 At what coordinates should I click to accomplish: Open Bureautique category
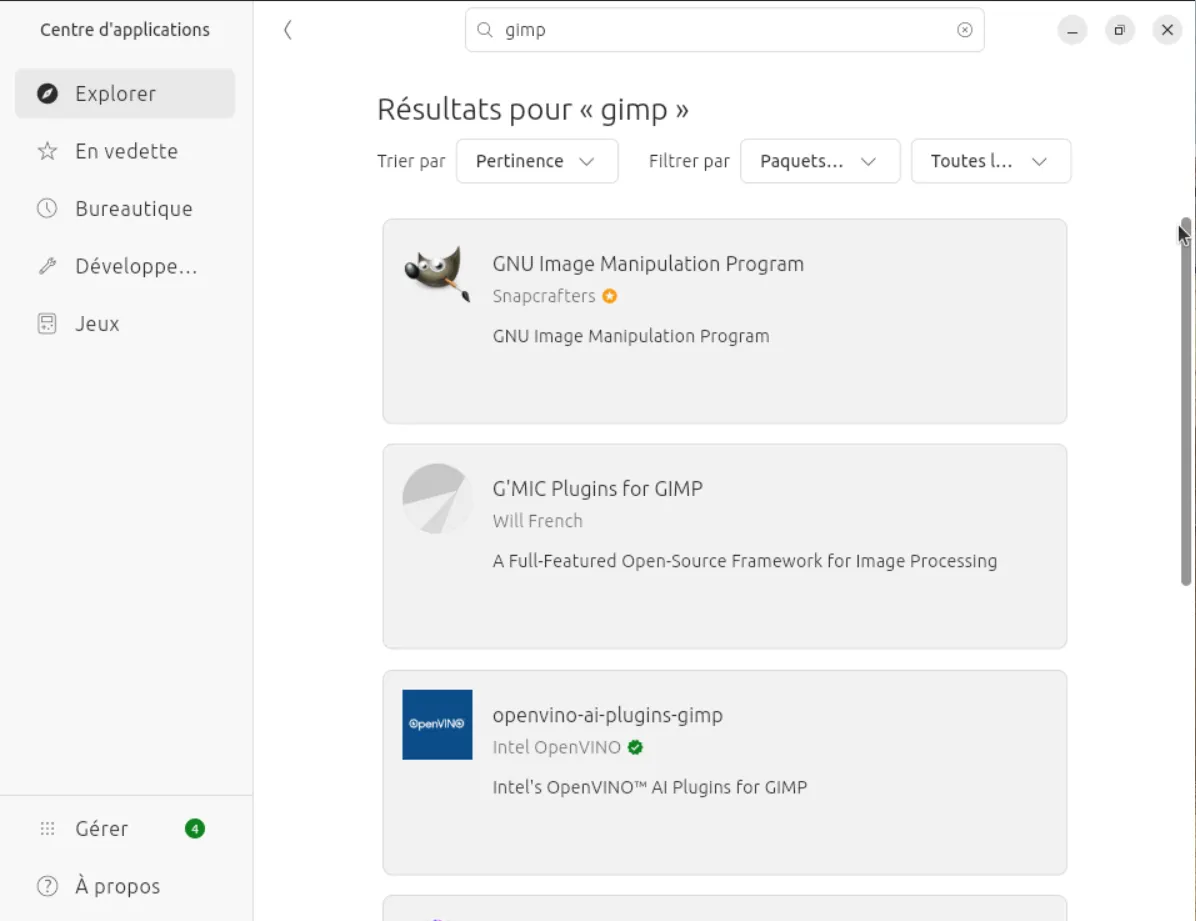pos(125,208)
